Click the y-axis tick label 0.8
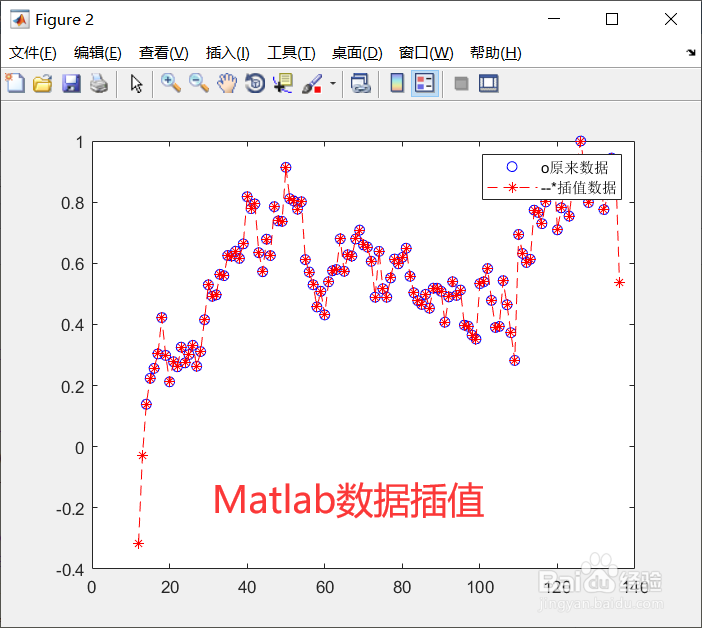The height and width of the screenshot is (628, 702). click(73, 203)
